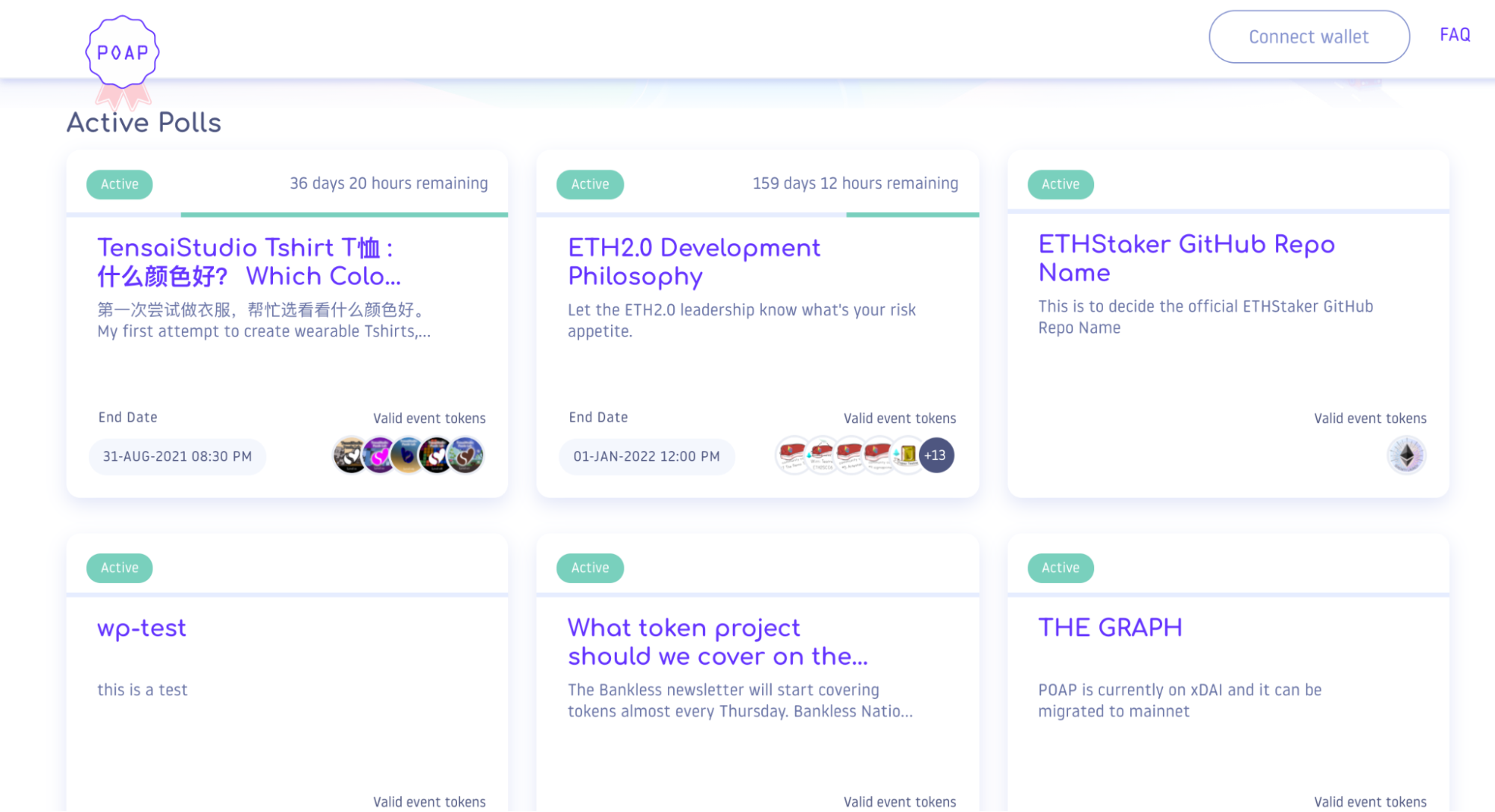Click the first red ETH2.0 event token
1495x812 pixels.
792,455
